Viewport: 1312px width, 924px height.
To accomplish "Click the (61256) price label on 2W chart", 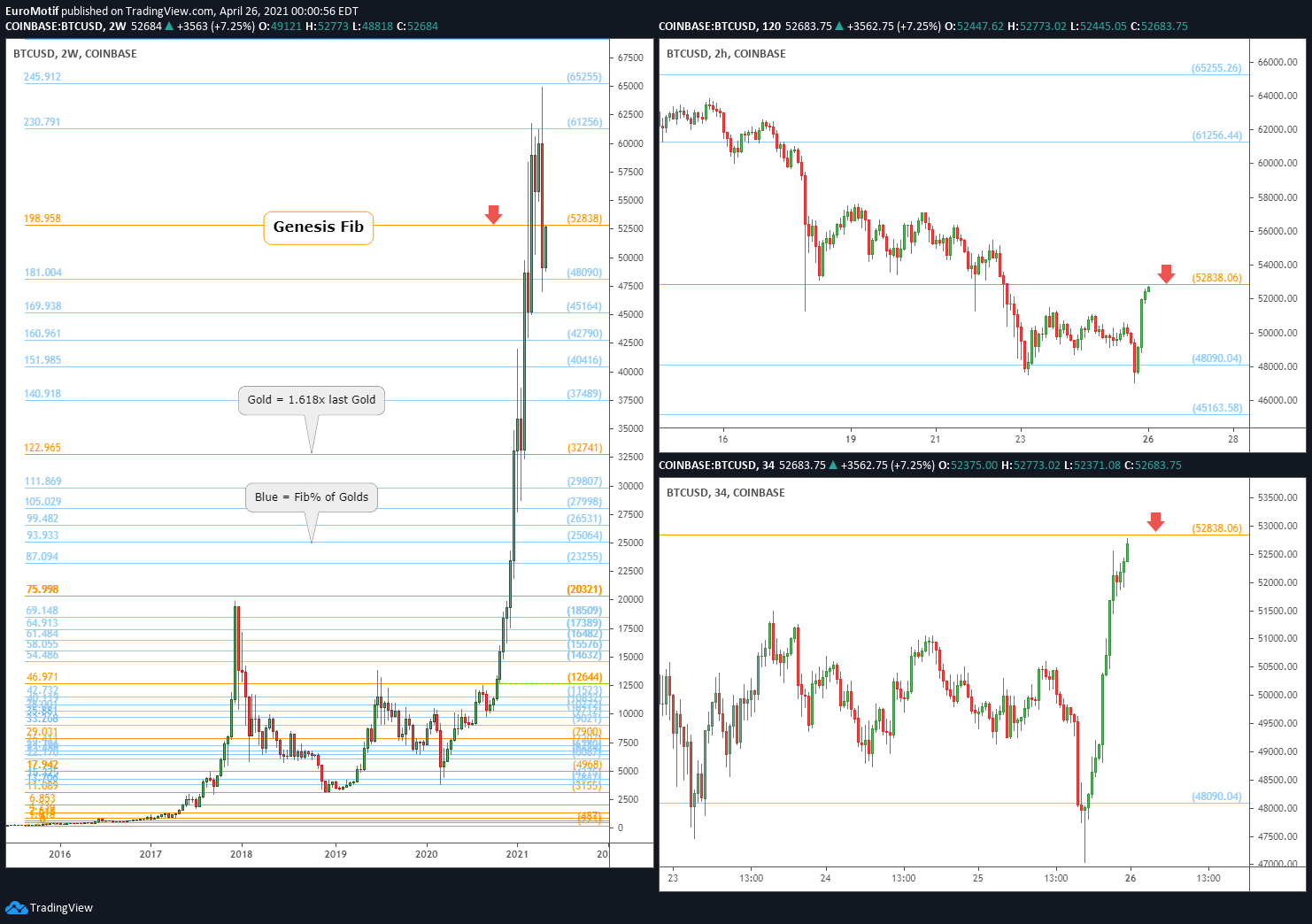I will (x=584, y=122).
